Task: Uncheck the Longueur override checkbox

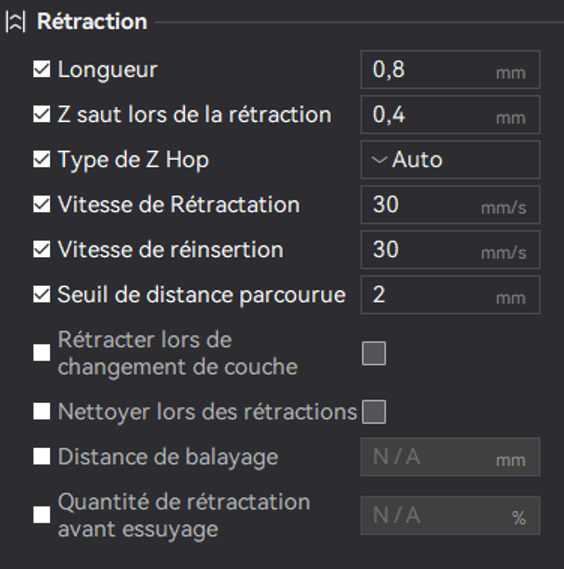Action: (x=42, y=69)
